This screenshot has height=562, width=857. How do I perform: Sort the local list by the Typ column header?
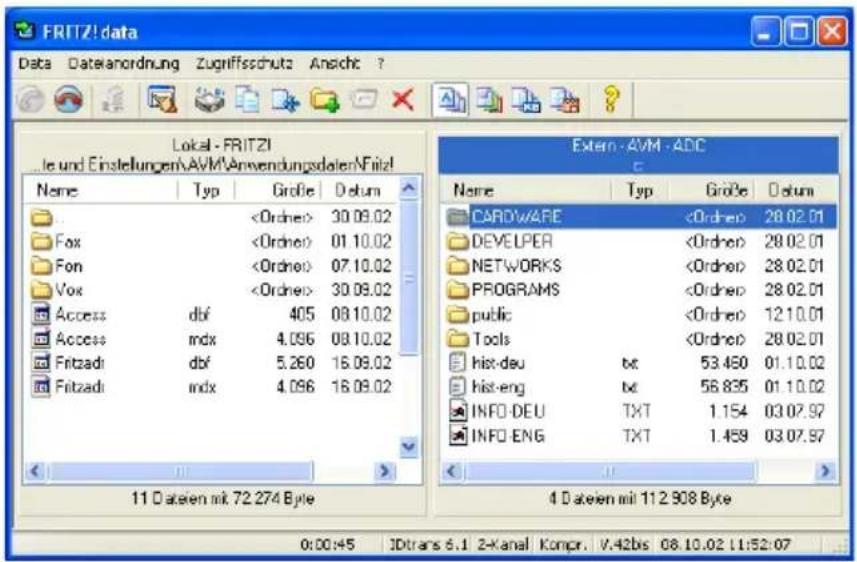(206, 190)
